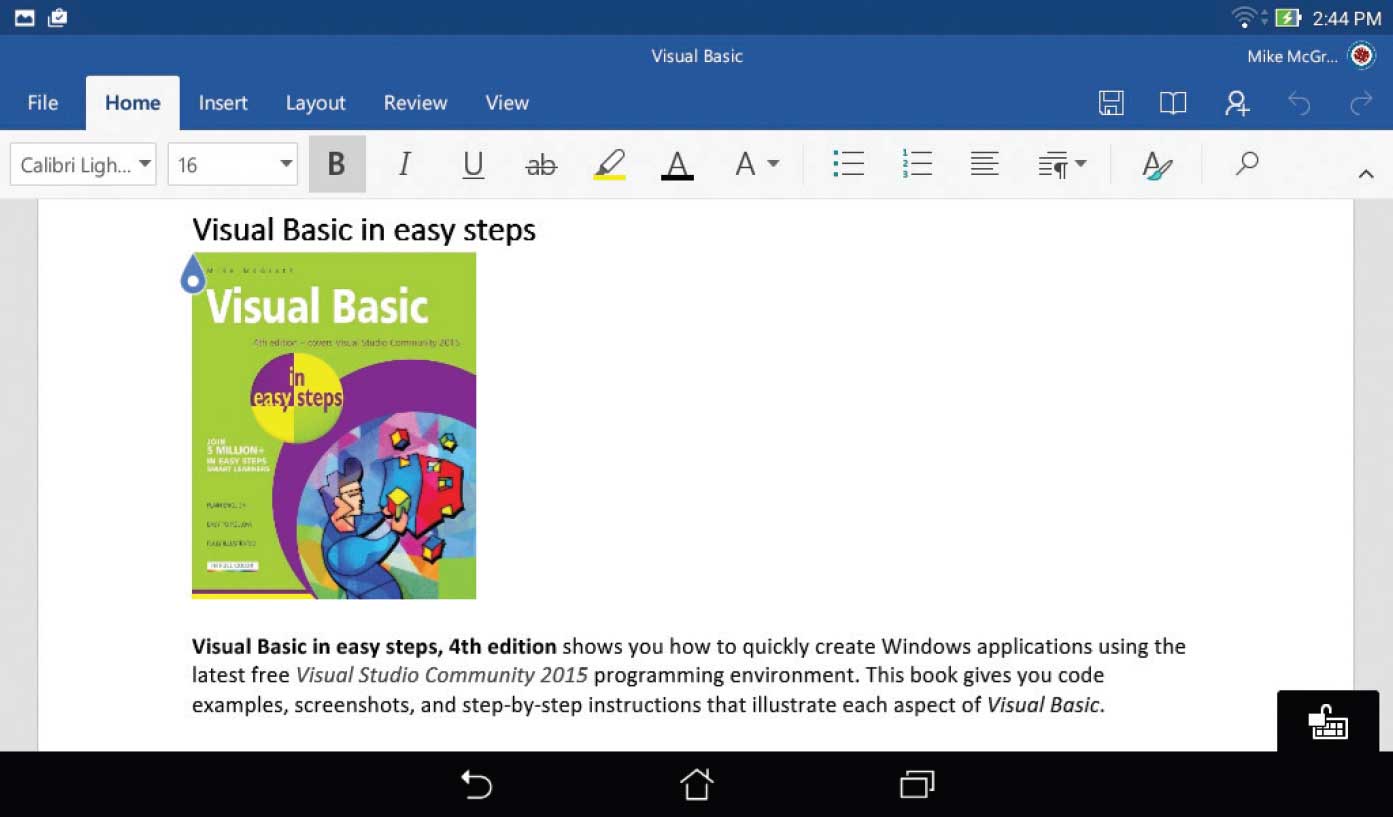This screenshot has height=817, width=1393.
Task: Tap the Android Back navigation button
Action: (x=476, y=784)
